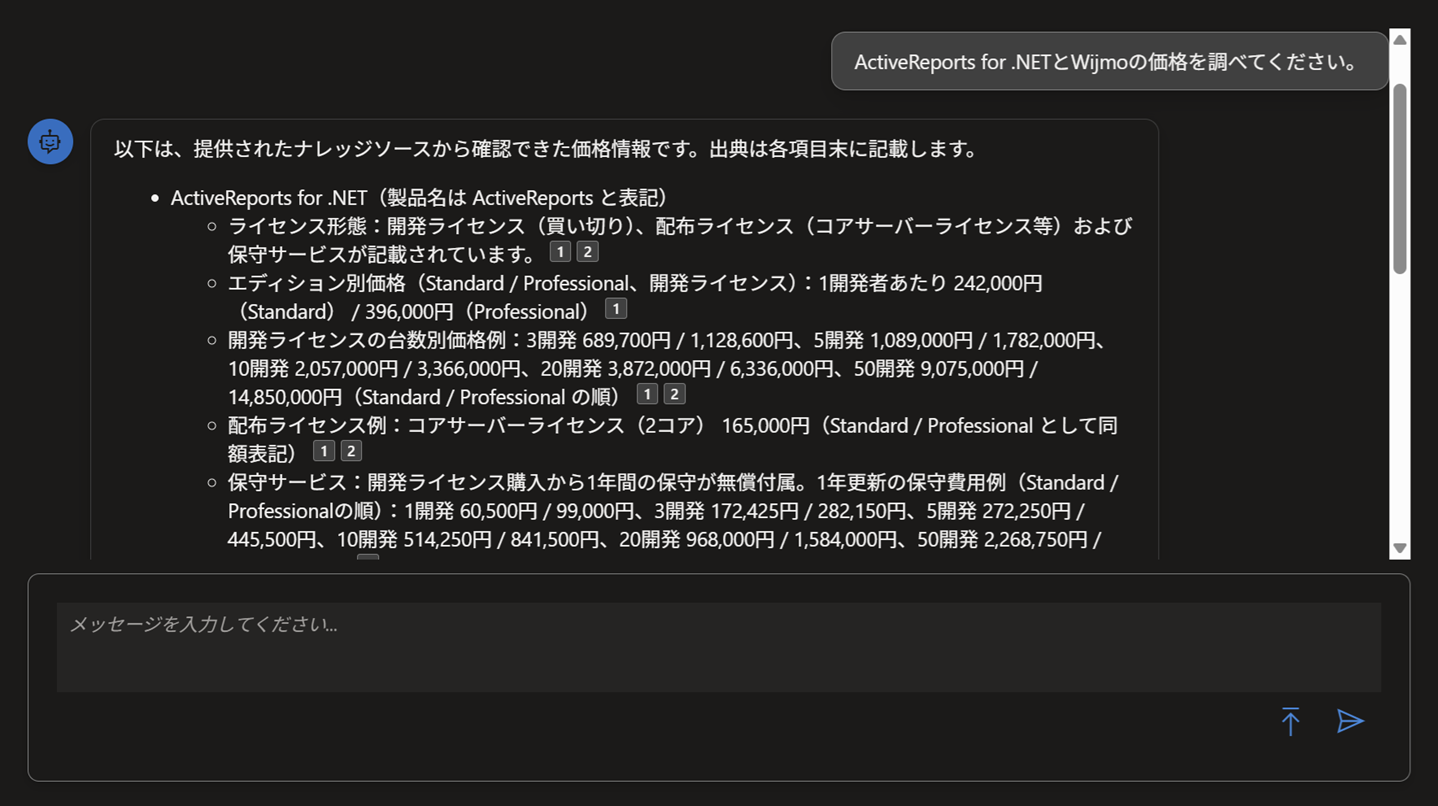Click citation badge 2 after ライセンス形態 bullet
The image size is (1438, 806).
coord(587,251)
